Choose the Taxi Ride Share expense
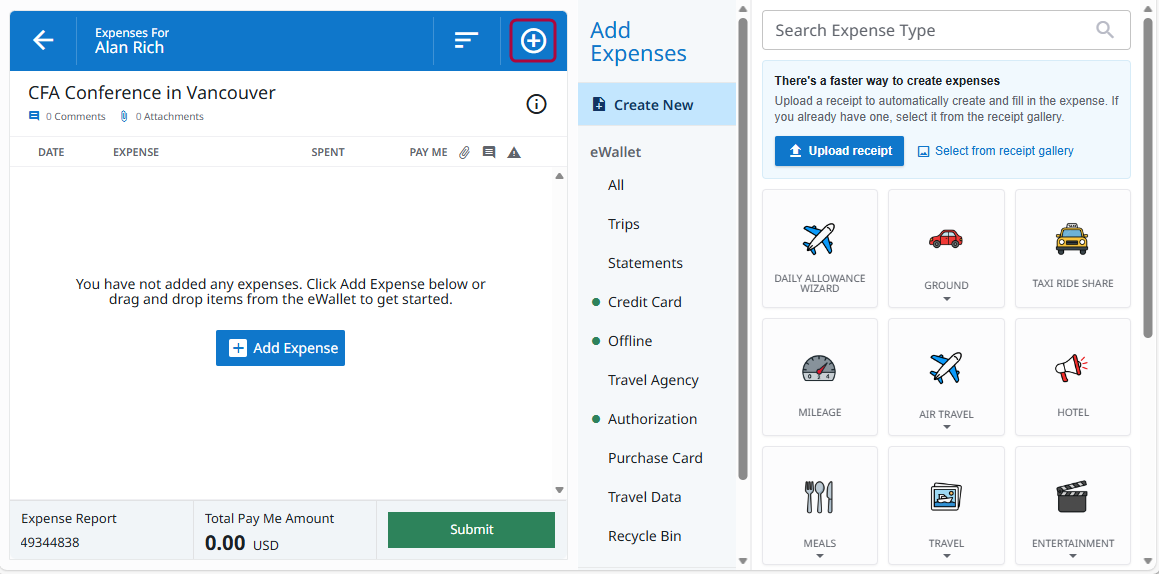Screen dimensions: 1159x574 click(1072, 248)
